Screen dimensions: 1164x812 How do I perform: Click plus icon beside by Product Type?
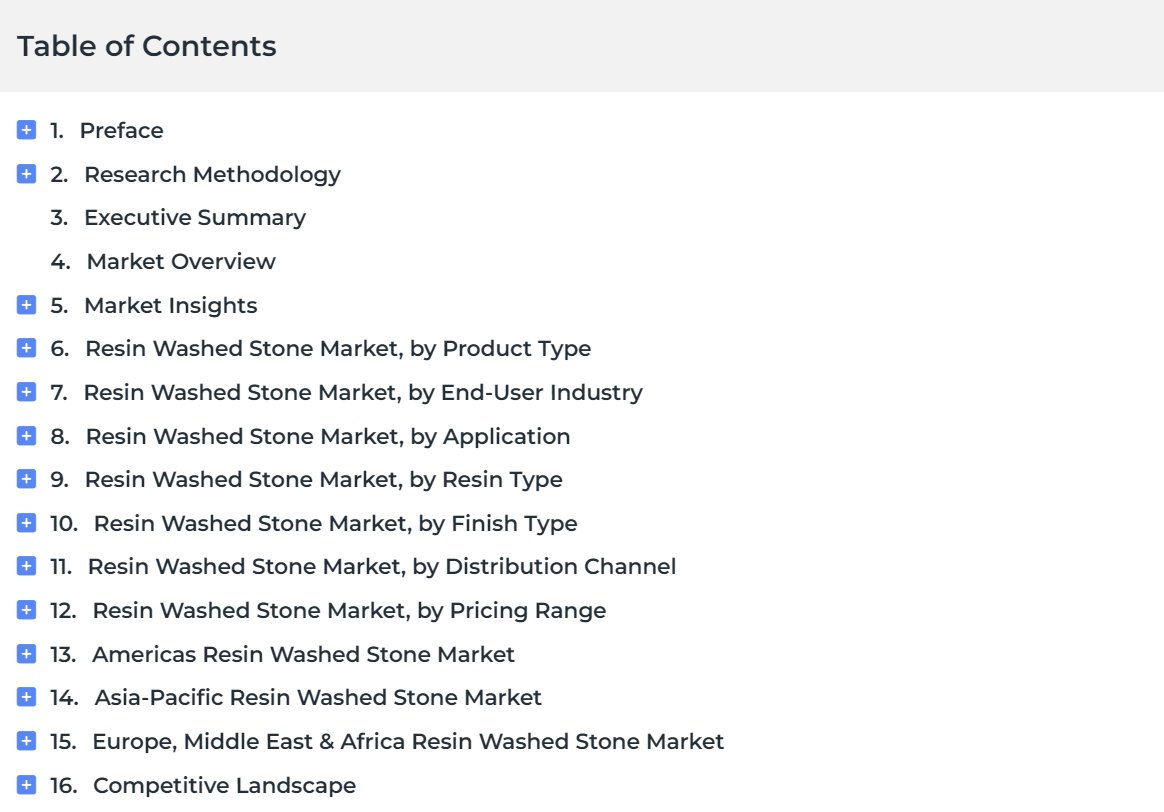coord(26,348)
